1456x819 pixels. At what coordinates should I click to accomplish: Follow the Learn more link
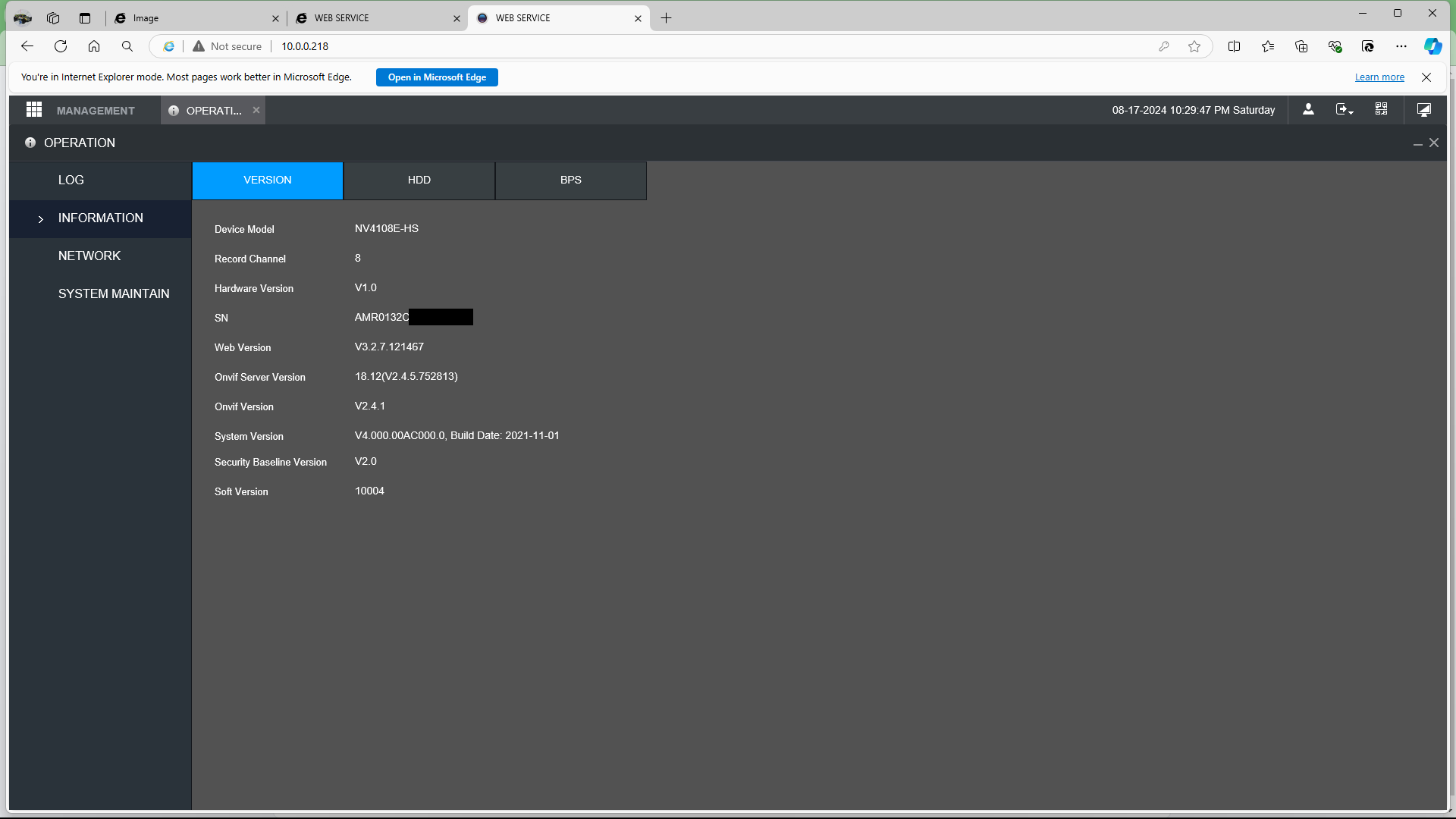click(x=1379, y=77)
